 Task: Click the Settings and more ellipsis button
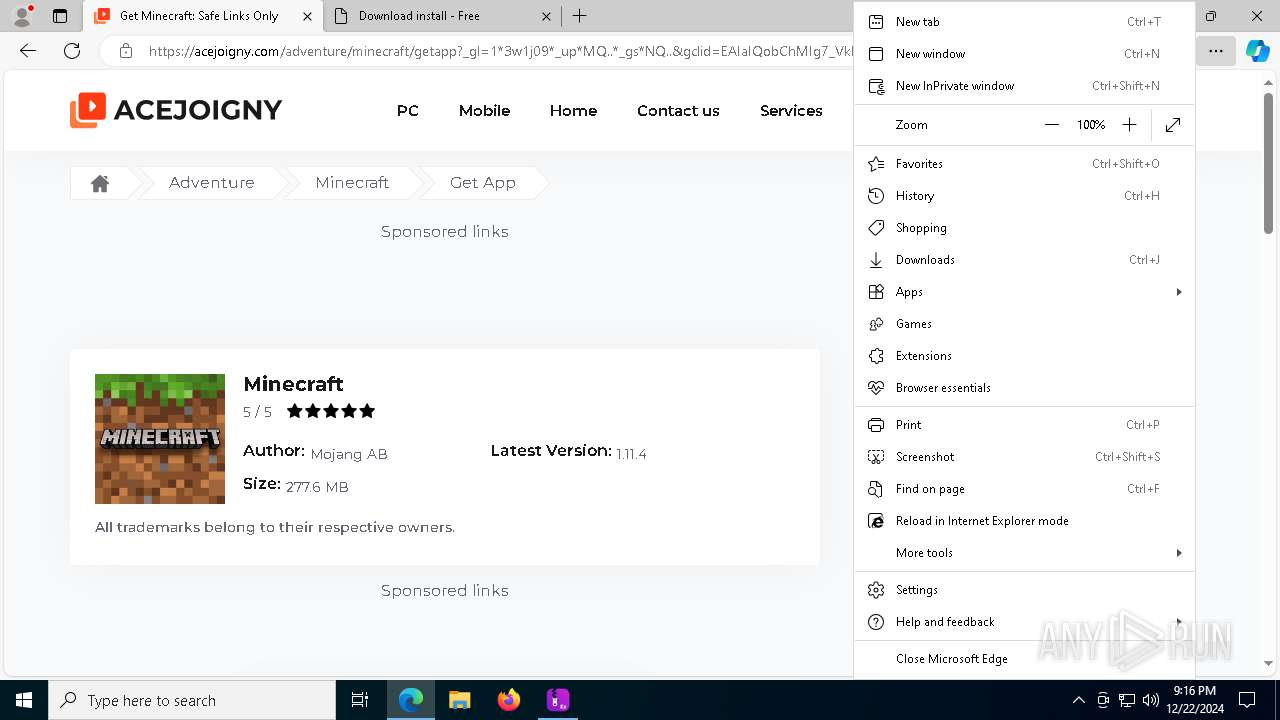click(1215, 51)
